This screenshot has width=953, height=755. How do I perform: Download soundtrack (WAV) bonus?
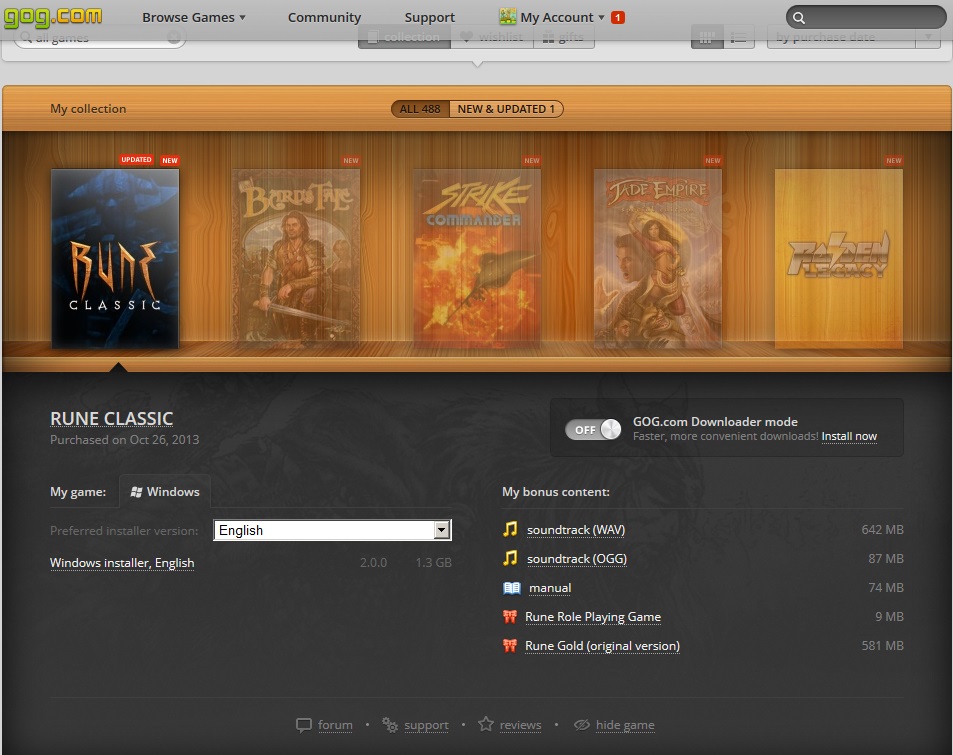pyautogui.click(x=576, y=529)
